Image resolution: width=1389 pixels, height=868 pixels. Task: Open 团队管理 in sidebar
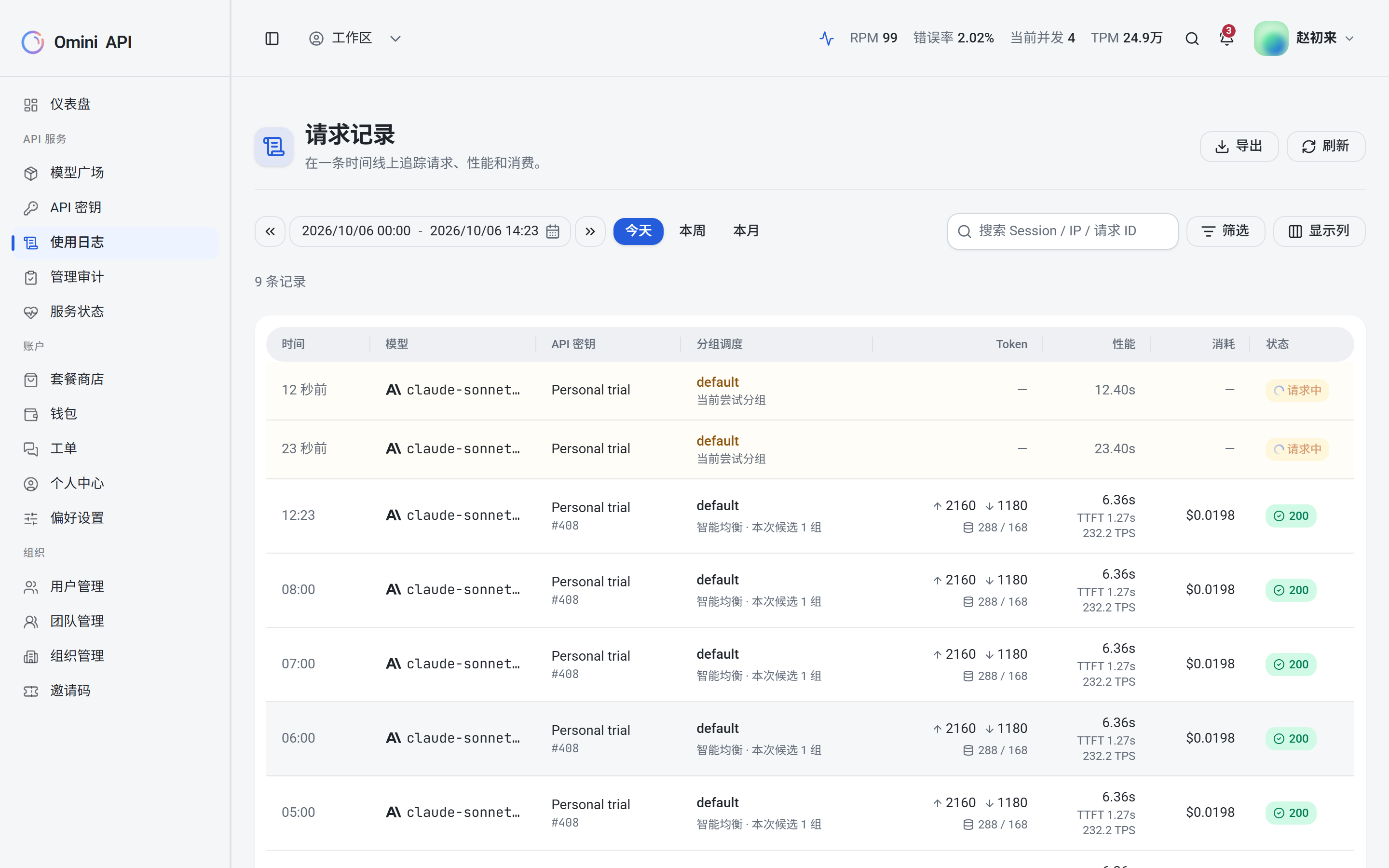coord(115,621)
